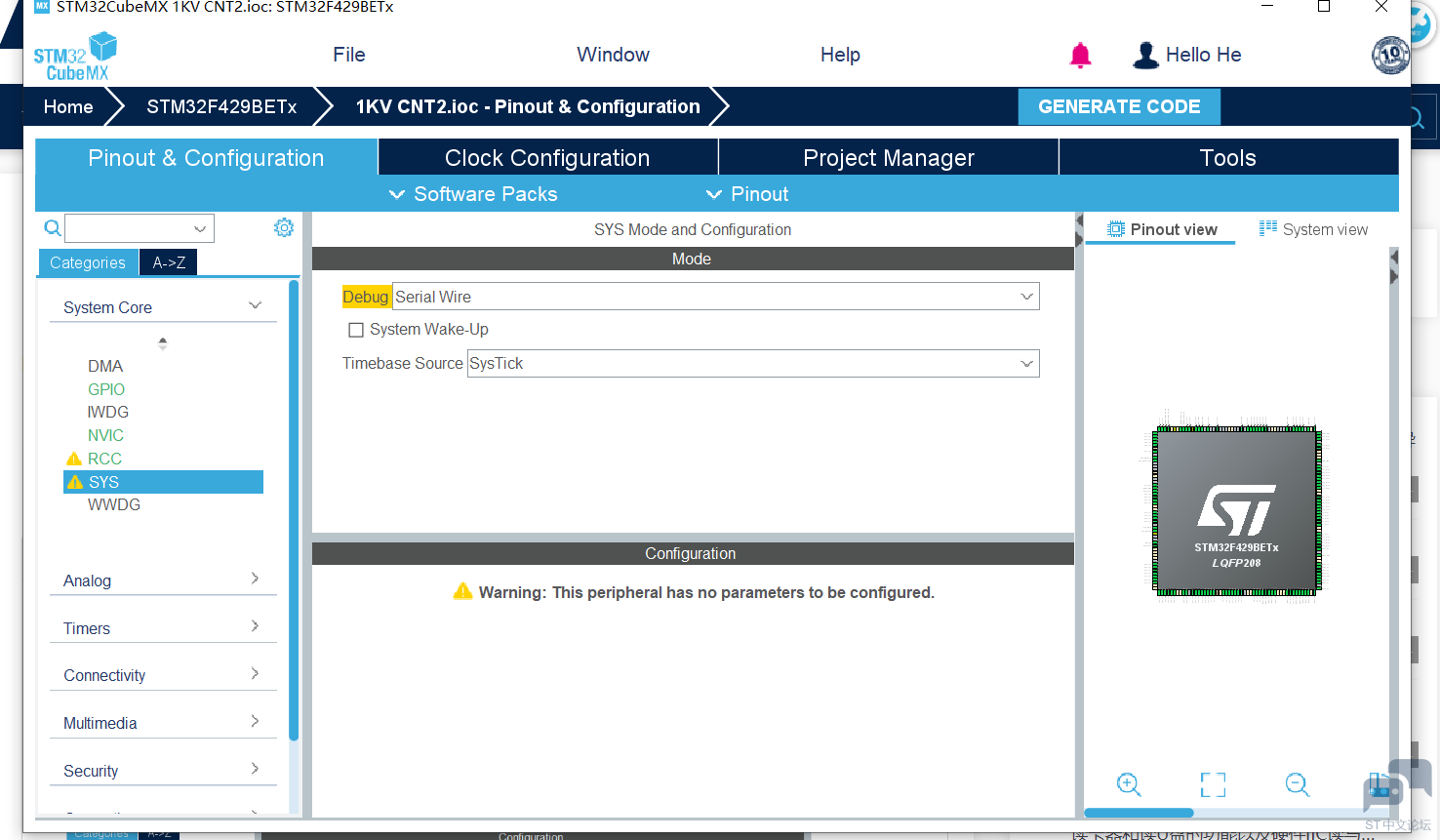Click the 10-year anniversary badge icon
Viewport: 1440px width, 840px height.
tap(1390, 55)
